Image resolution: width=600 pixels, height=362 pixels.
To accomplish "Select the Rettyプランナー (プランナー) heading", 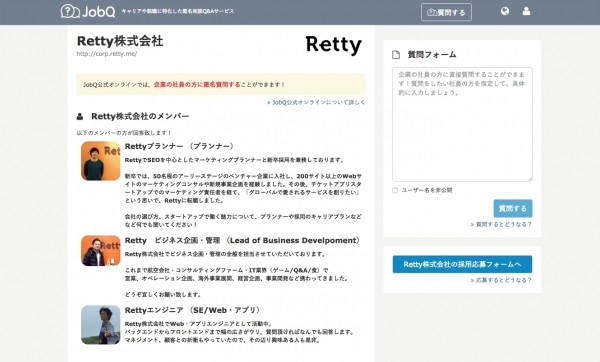I will tap(180, 146).
